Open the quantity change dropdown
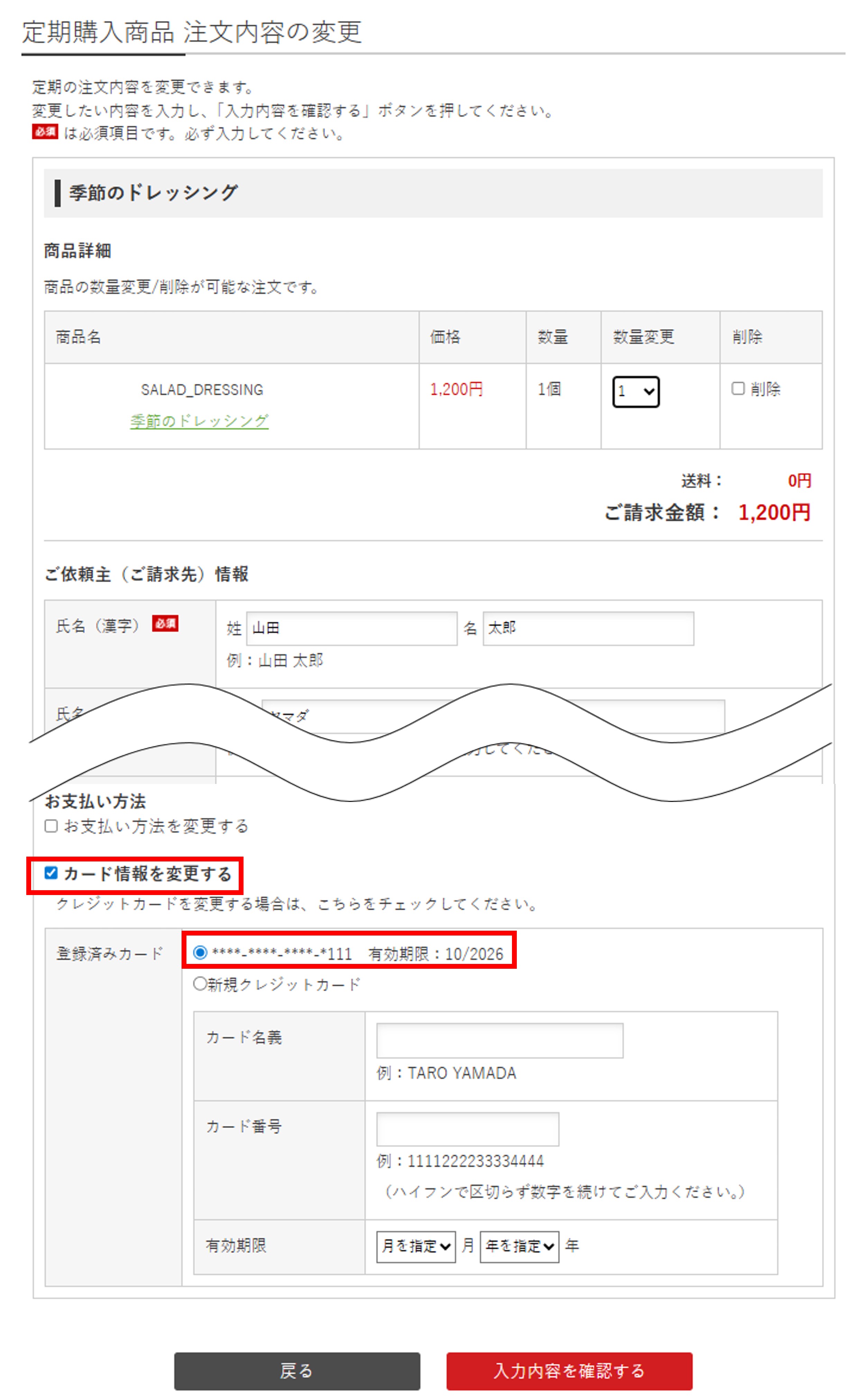861x1400 pixels. [x=635, y=392]
